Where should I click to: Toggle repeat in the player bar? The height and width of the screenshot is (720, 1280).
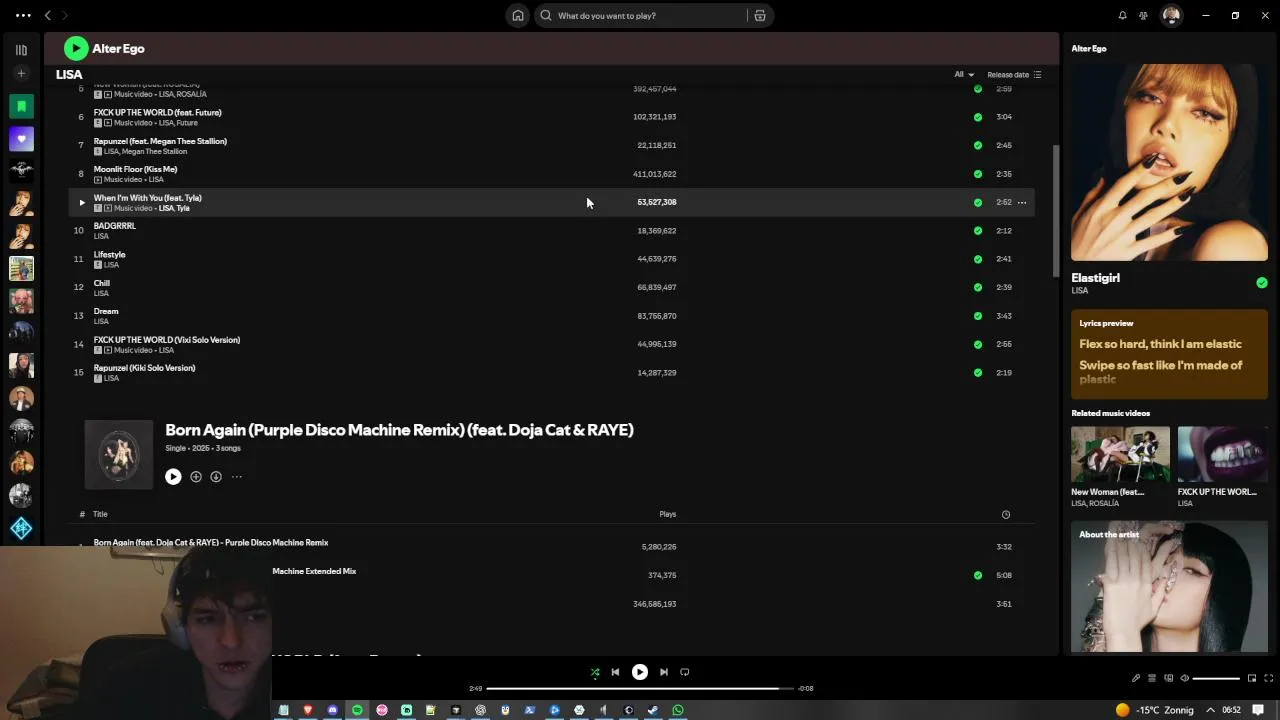(685, 672)
